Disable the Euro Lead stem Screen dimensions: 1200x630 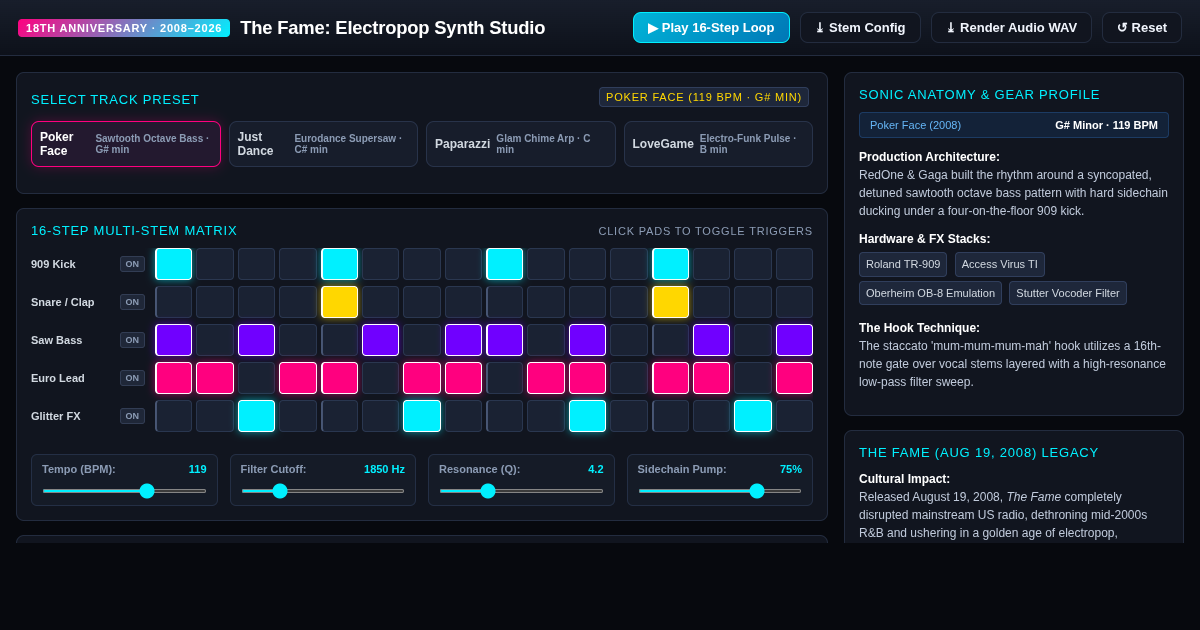(x=132, y=378)
